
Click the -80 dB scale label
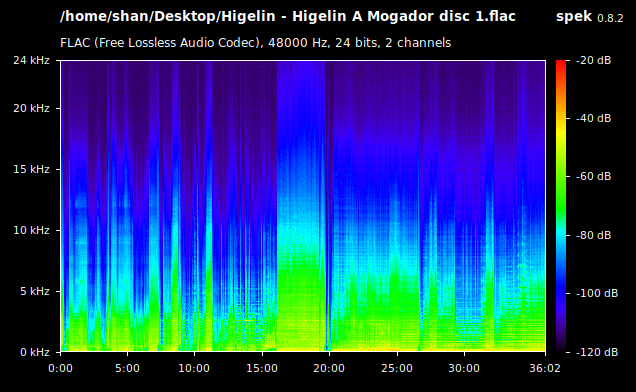(593, 235)
